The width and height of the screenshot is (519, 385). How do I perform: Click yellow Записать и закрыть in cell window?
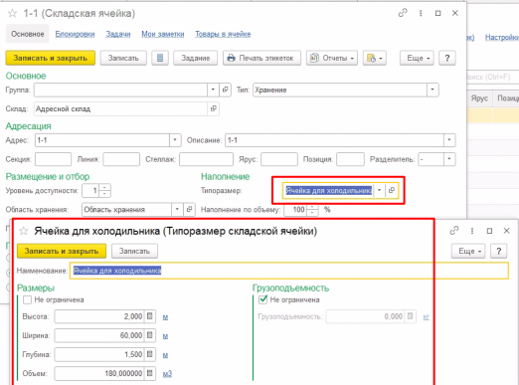(50, 58)
